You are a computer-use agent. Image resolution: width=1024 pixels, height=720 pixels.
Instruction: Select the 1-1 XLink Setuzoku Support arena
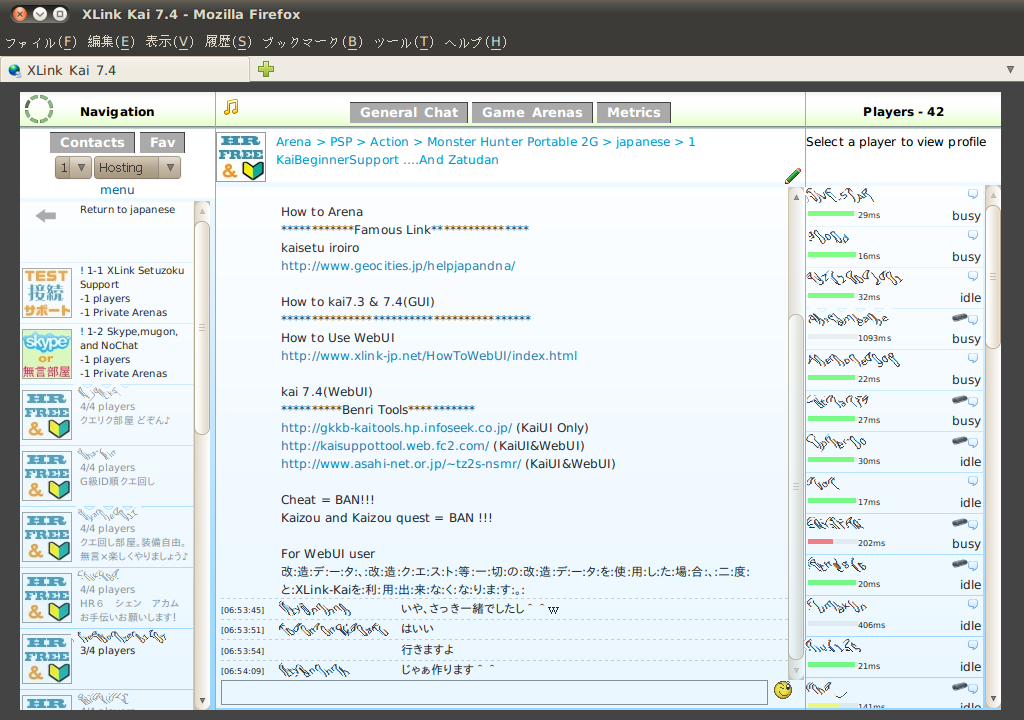pos(108,291)
